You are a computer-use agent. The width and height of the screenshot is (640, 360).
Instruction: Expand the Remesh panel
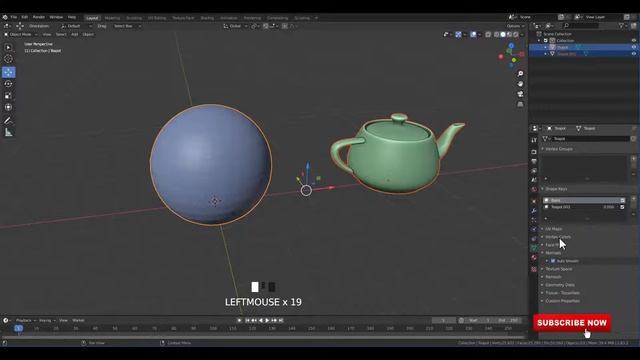coord(553,277)
